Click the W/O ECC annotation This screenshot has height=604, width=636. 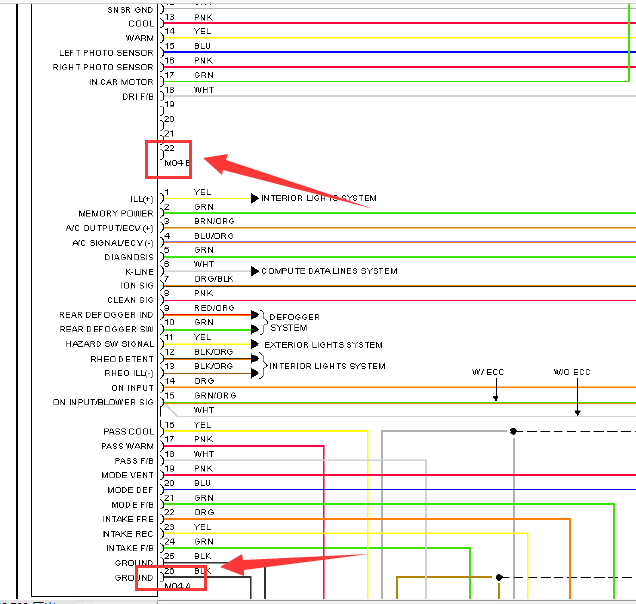572,372
